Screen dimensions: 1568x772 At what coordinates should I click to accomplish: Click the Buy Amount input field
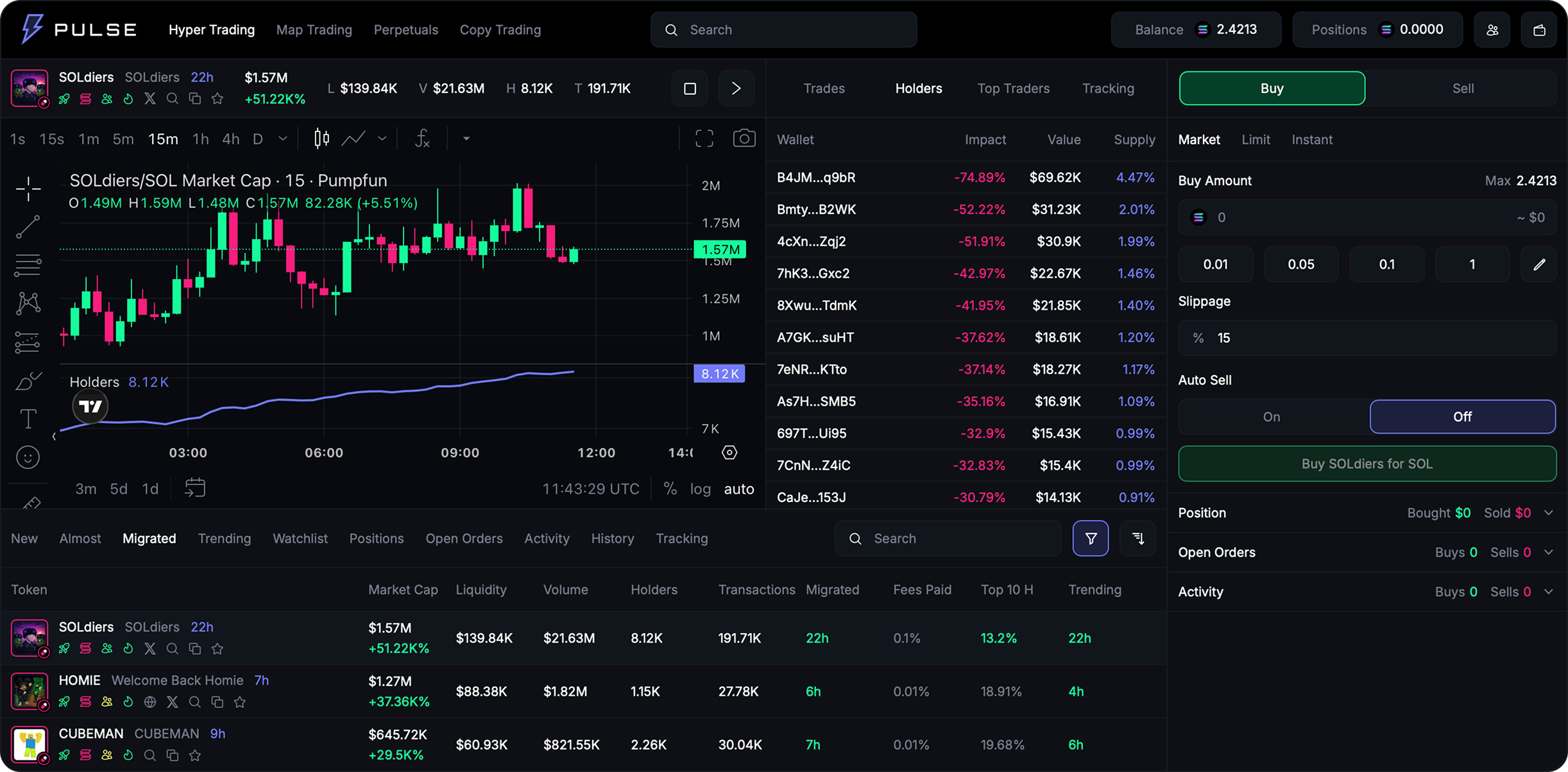pos(1367,217)
